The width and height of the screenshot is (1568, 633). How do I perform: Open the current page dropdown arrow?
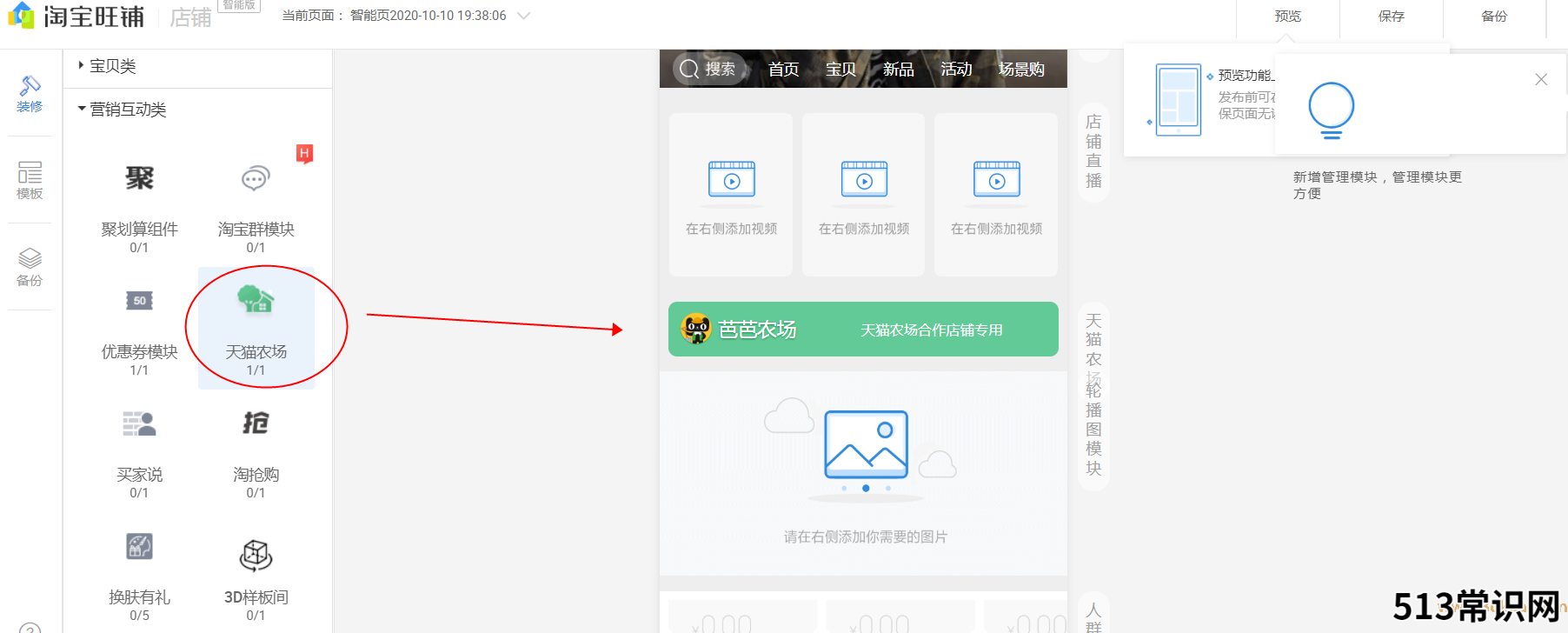pos(523,16)
